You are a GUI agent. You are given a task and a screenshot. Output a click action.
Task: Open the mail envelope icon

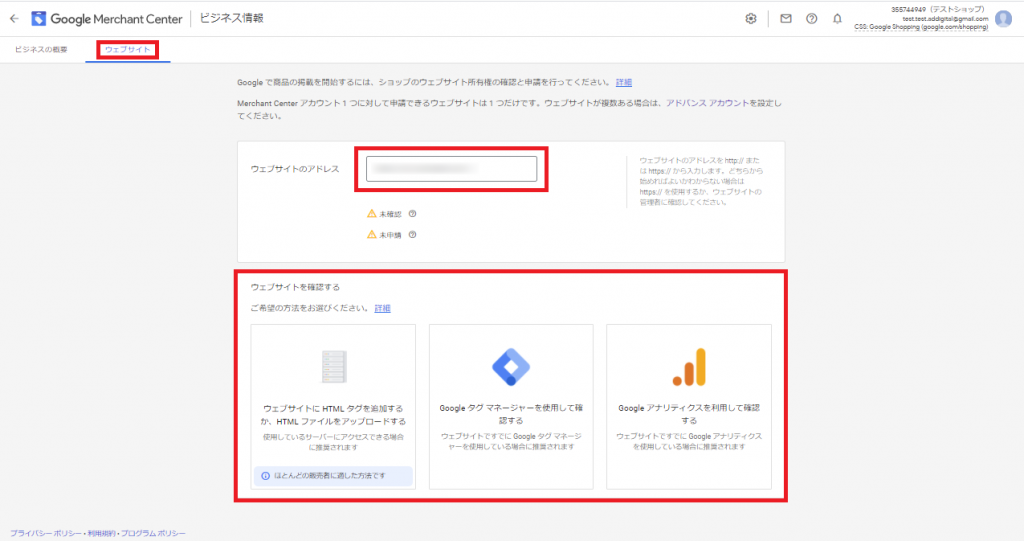786,19
